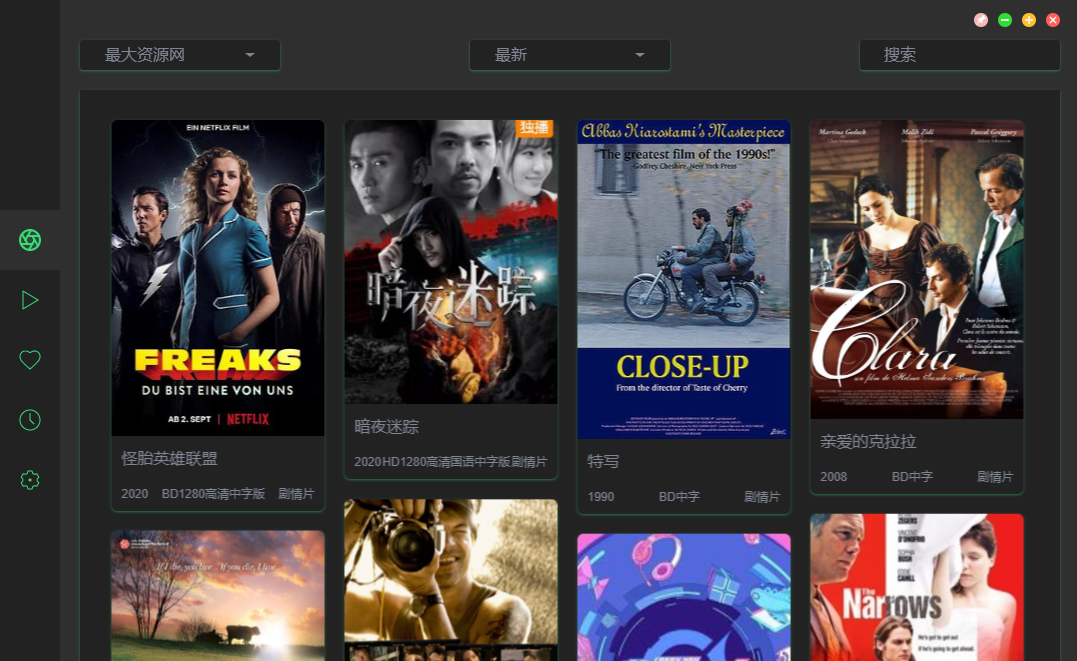Open the Clara movie poster
The width and height of the screenshot is (1077, 661).
tap(916, 269)
